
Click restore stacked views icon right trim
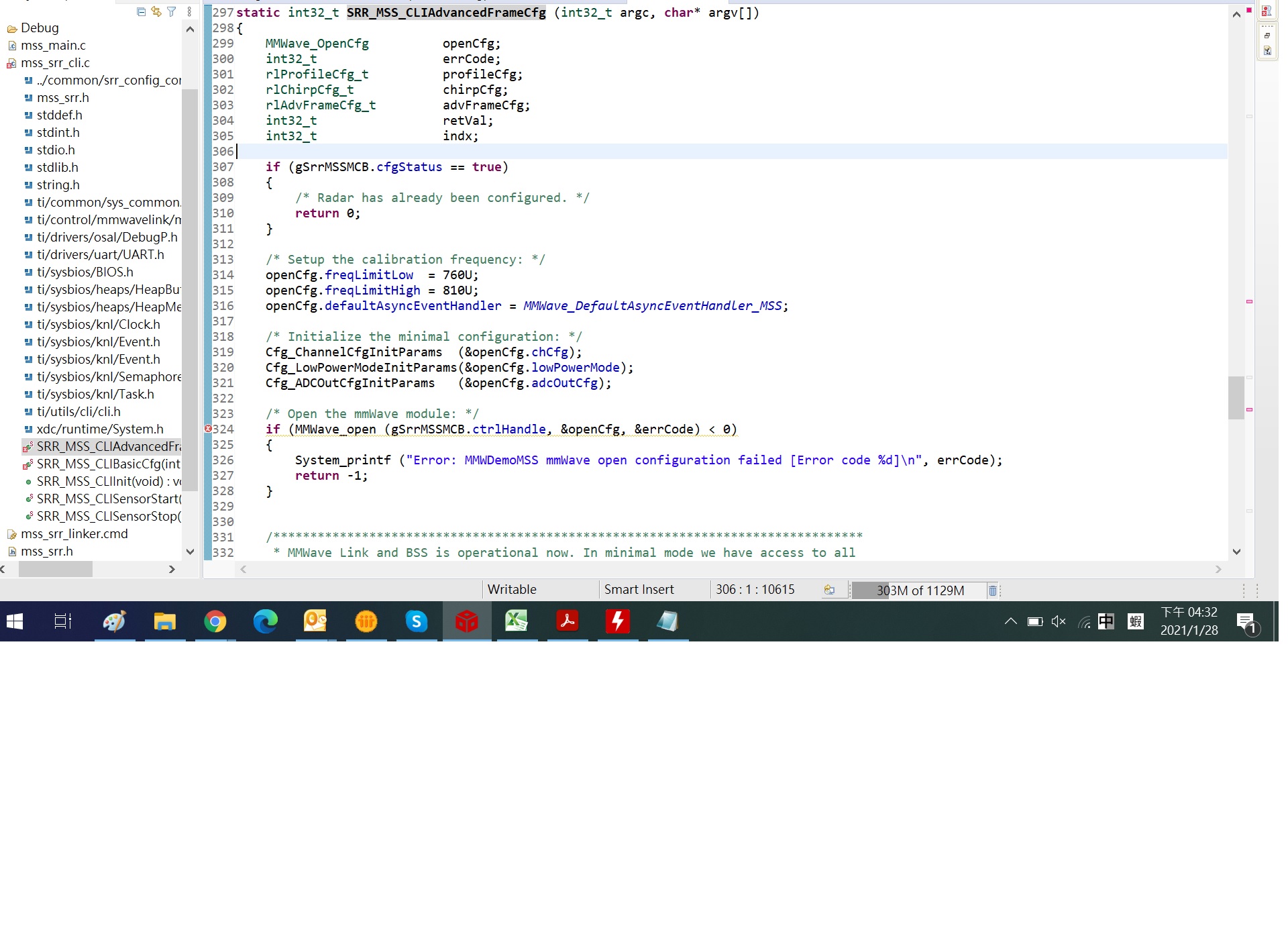point(1267,36)
